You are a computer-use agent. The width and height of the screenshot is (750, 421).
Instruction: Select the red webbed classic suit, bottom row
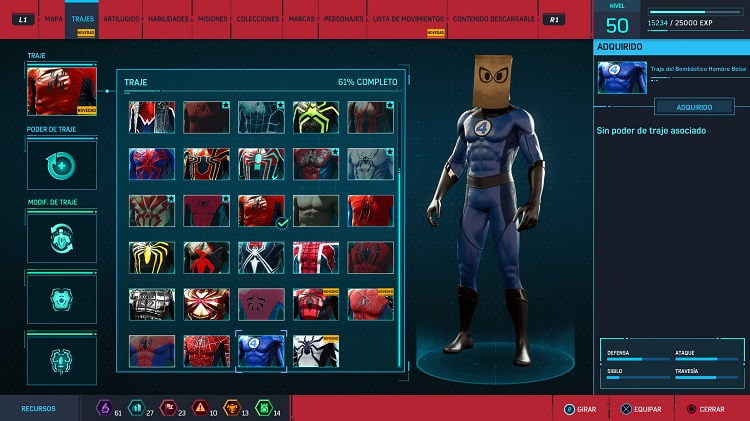(x=206, y=351)
